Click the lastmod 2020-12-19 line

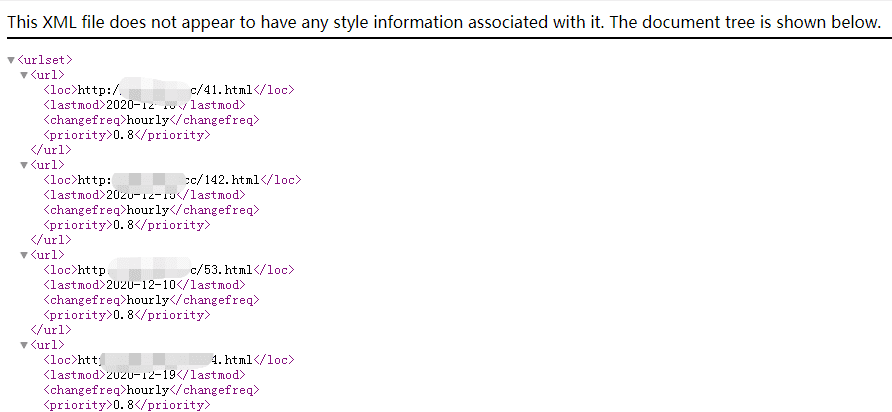144,374
